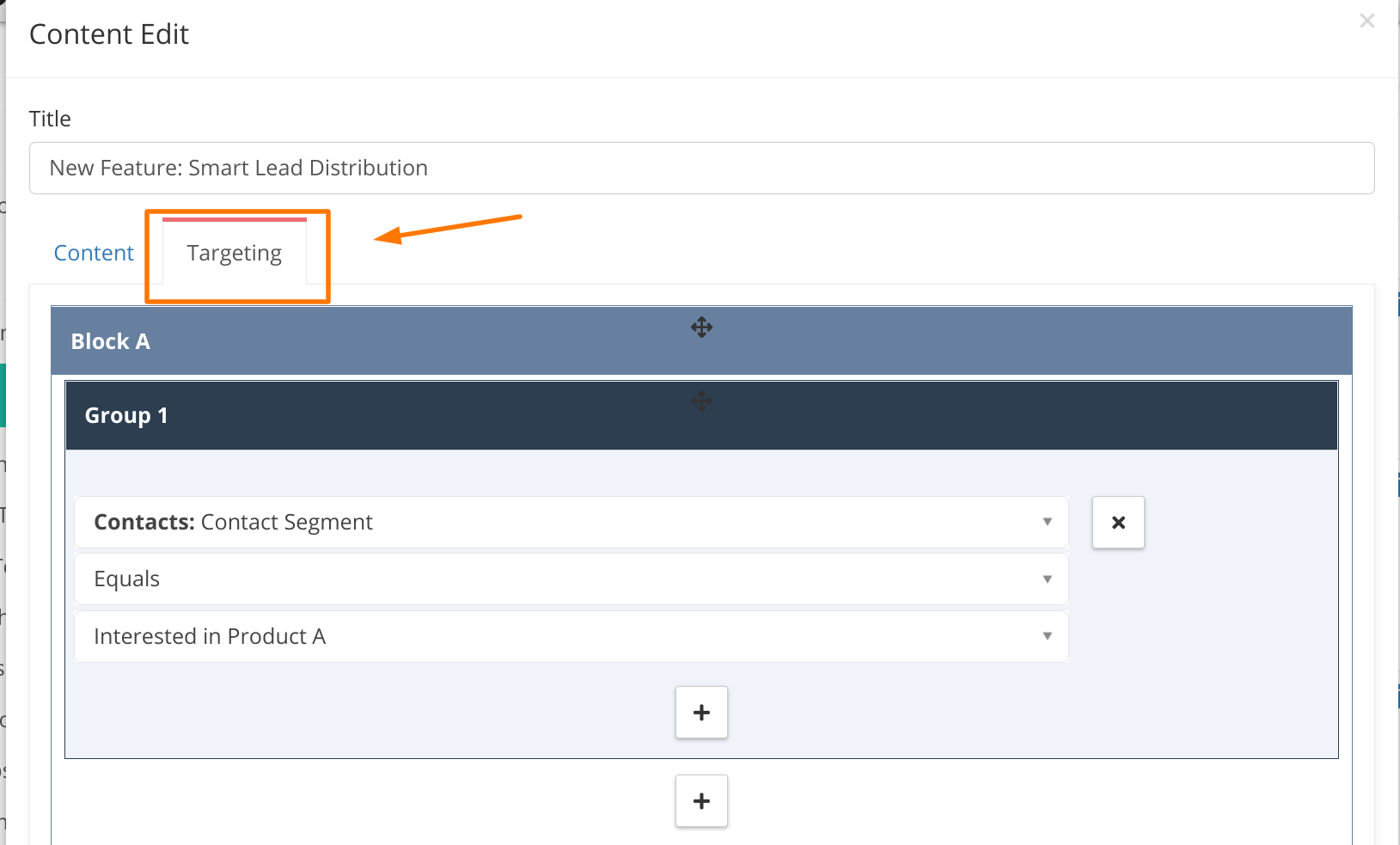The image size is (1400, 845).
Task: Click the arrow on the Contact Segment field
Action: [x=1047, y=522]
